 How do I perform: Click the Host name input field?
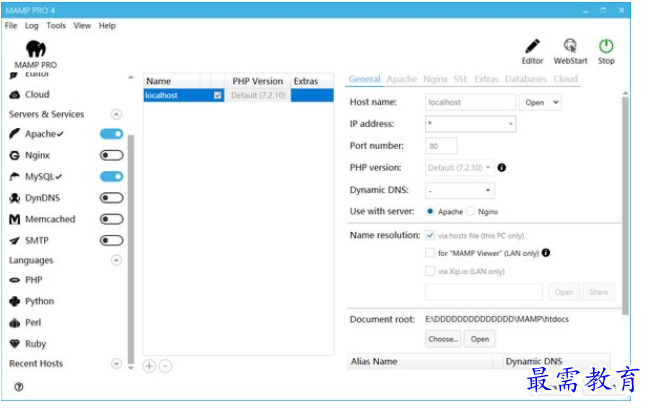[470, 102]
